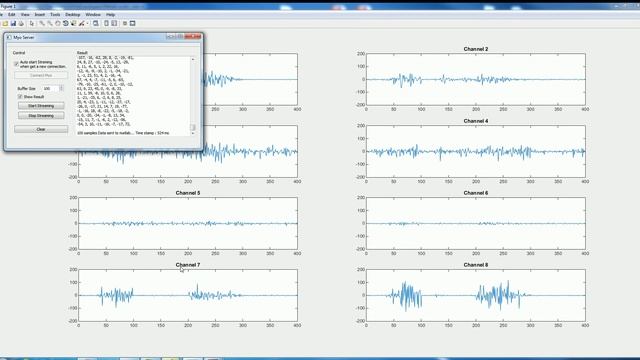Toggle Auto start Streaming checkbox
The image size is (640, 360).
(16, 64)
